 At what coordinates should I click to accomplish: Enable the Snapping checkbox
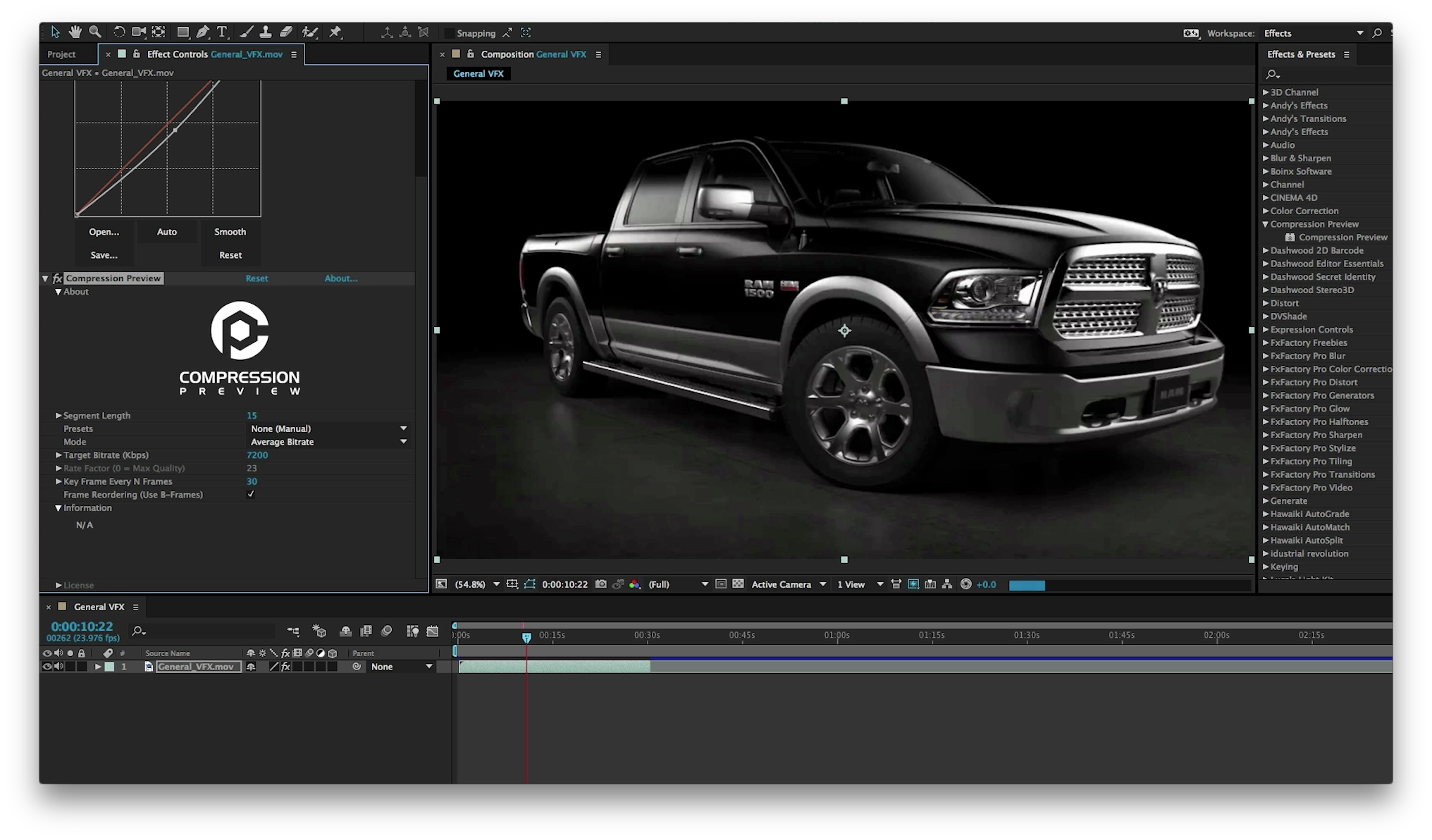[x=449, y=33]
